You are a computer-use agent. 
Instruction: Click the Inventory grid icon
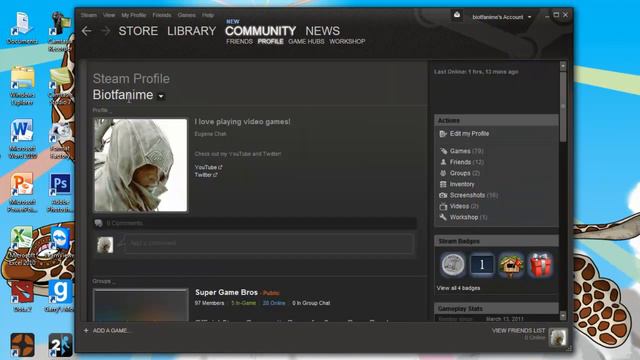tap(443, 184)
